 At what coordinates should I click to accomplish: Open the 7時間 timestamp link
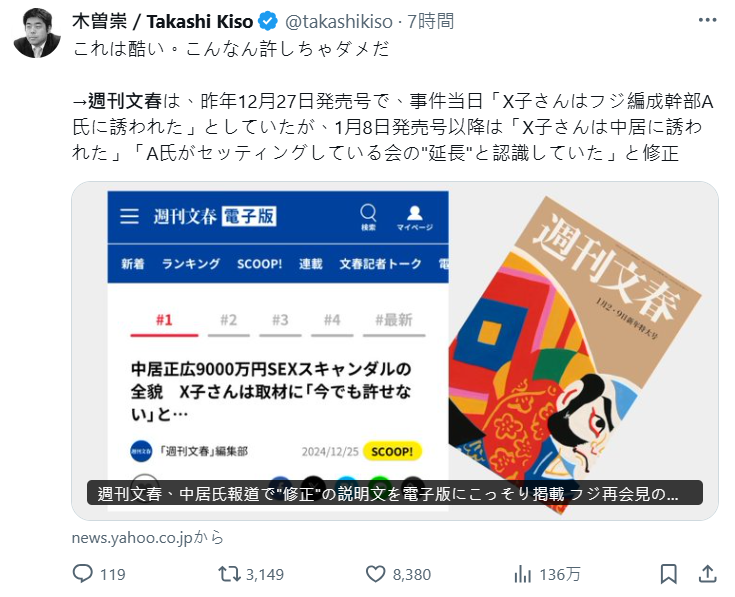point(430,22)
